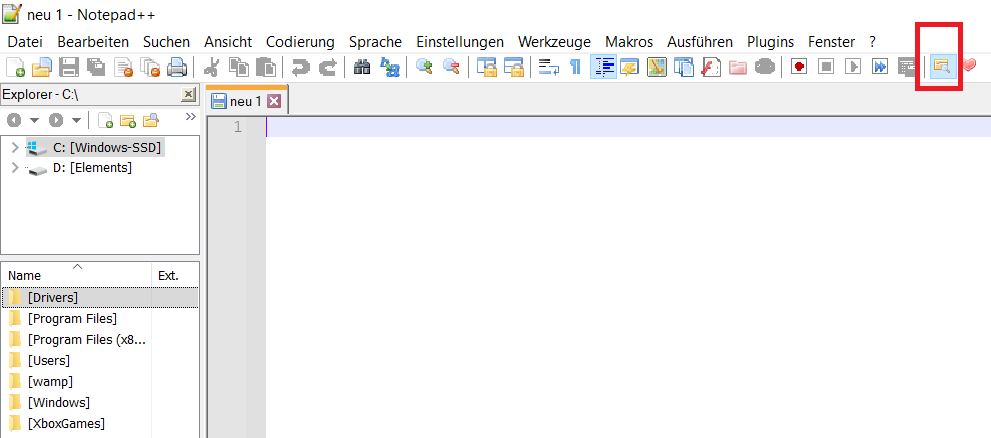Click the Paste clipboard icon

click(x=265, y=66)
